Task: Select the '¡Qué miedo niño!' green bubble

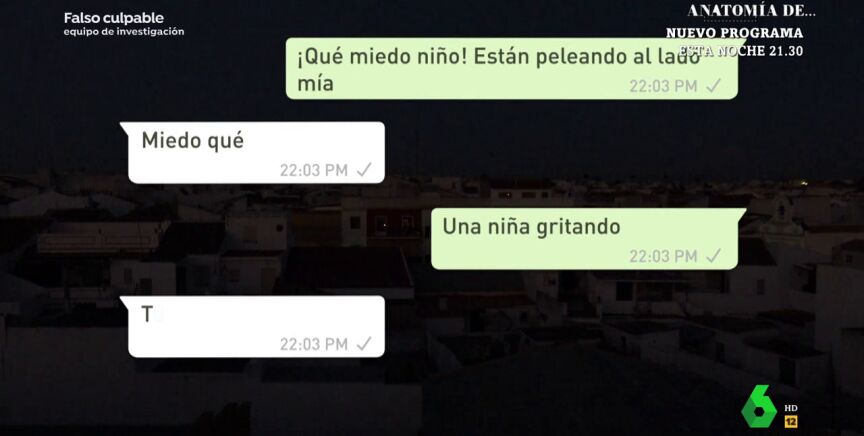Action: point(512,68)
